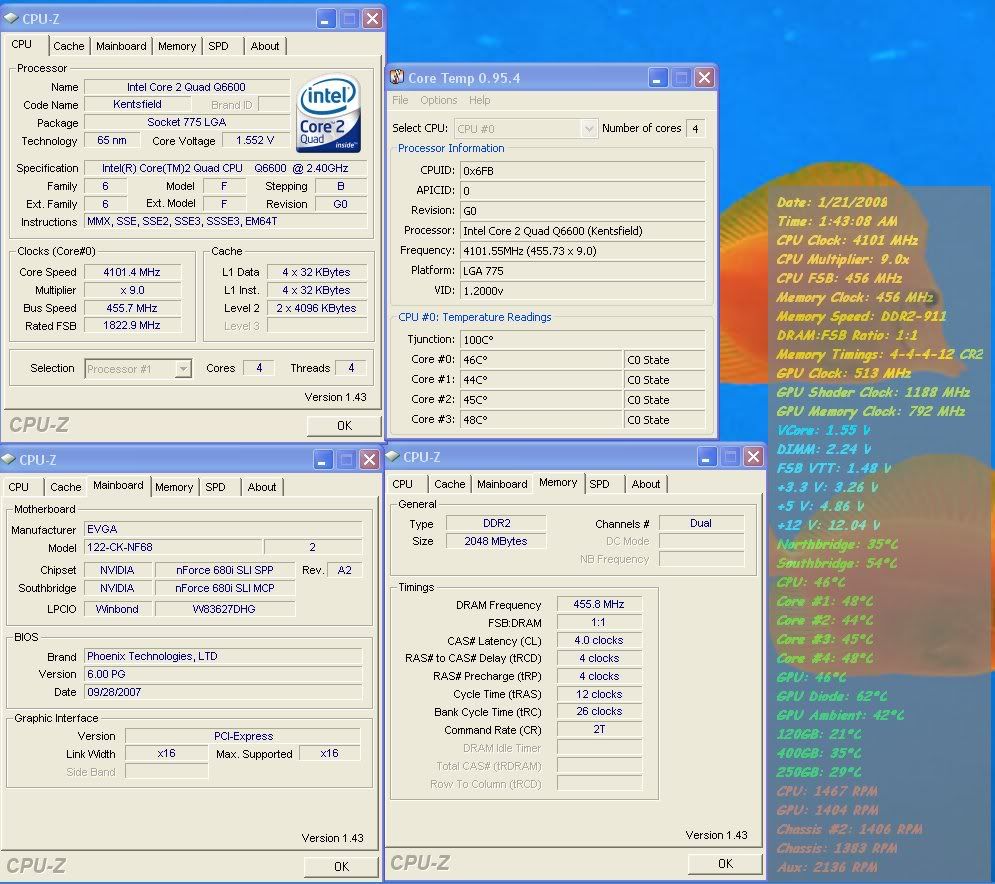Open the Help menu in Core Temp
This screenshot has width=995, height=884.
point(479,100)
